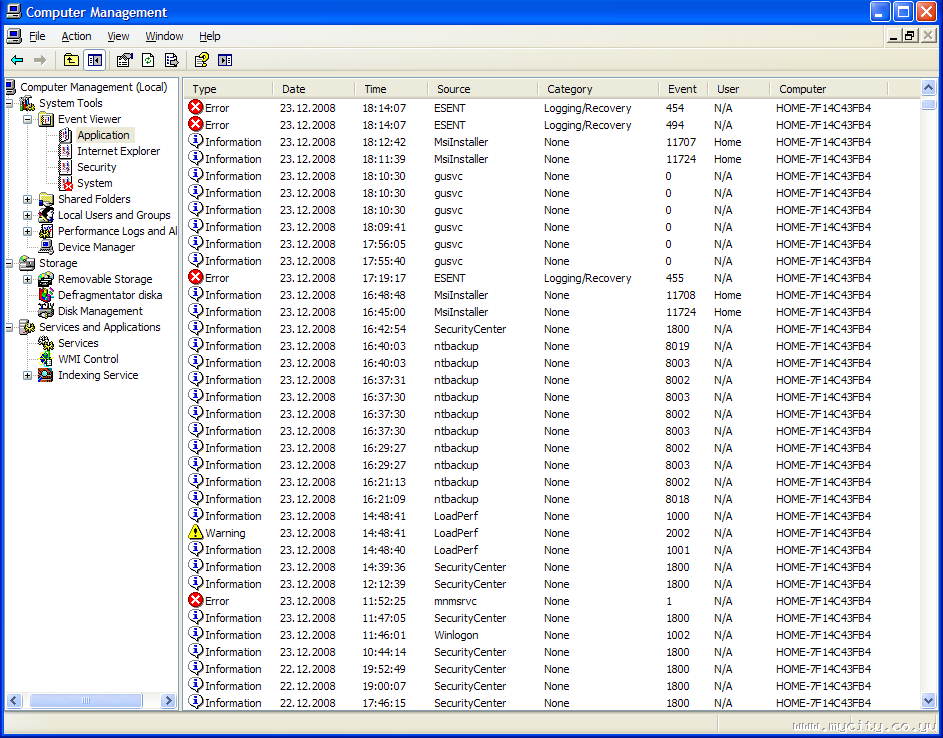Select the Device Manager icon in tree
943x738 pixels.
[x=46, y=247]
